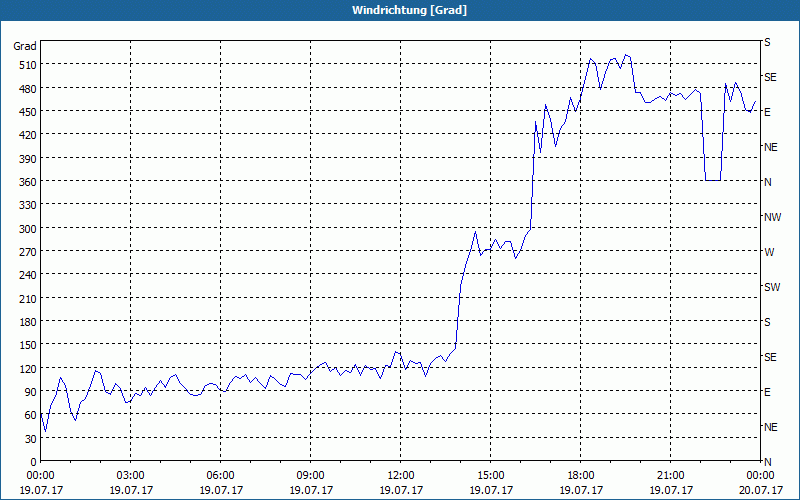Select the 19.07.17 date under 03:00
Screen dimensions: 800x500
tap(131, 490)
